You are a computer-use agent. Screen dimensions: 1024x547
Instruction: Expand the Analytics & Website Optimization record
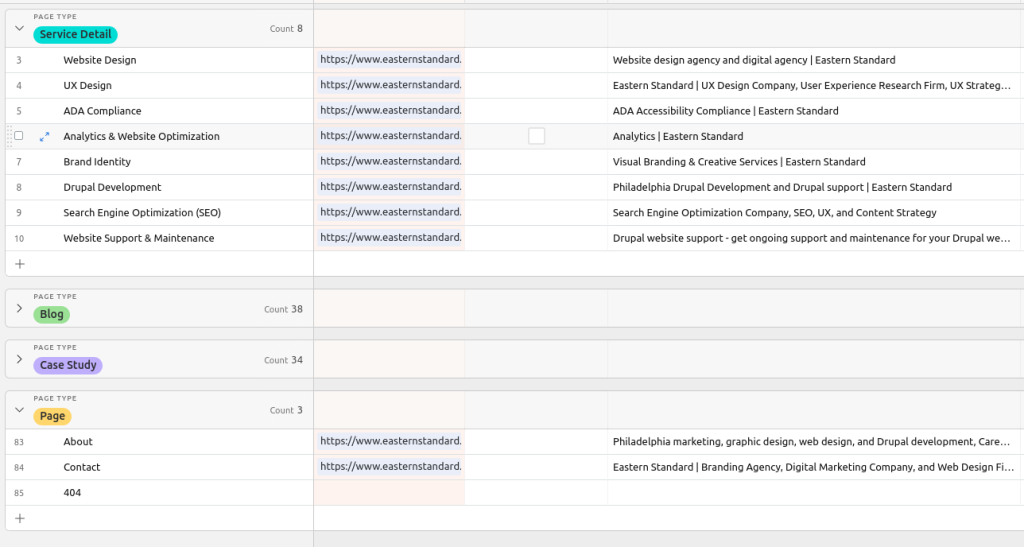click(x=44, y=136)
